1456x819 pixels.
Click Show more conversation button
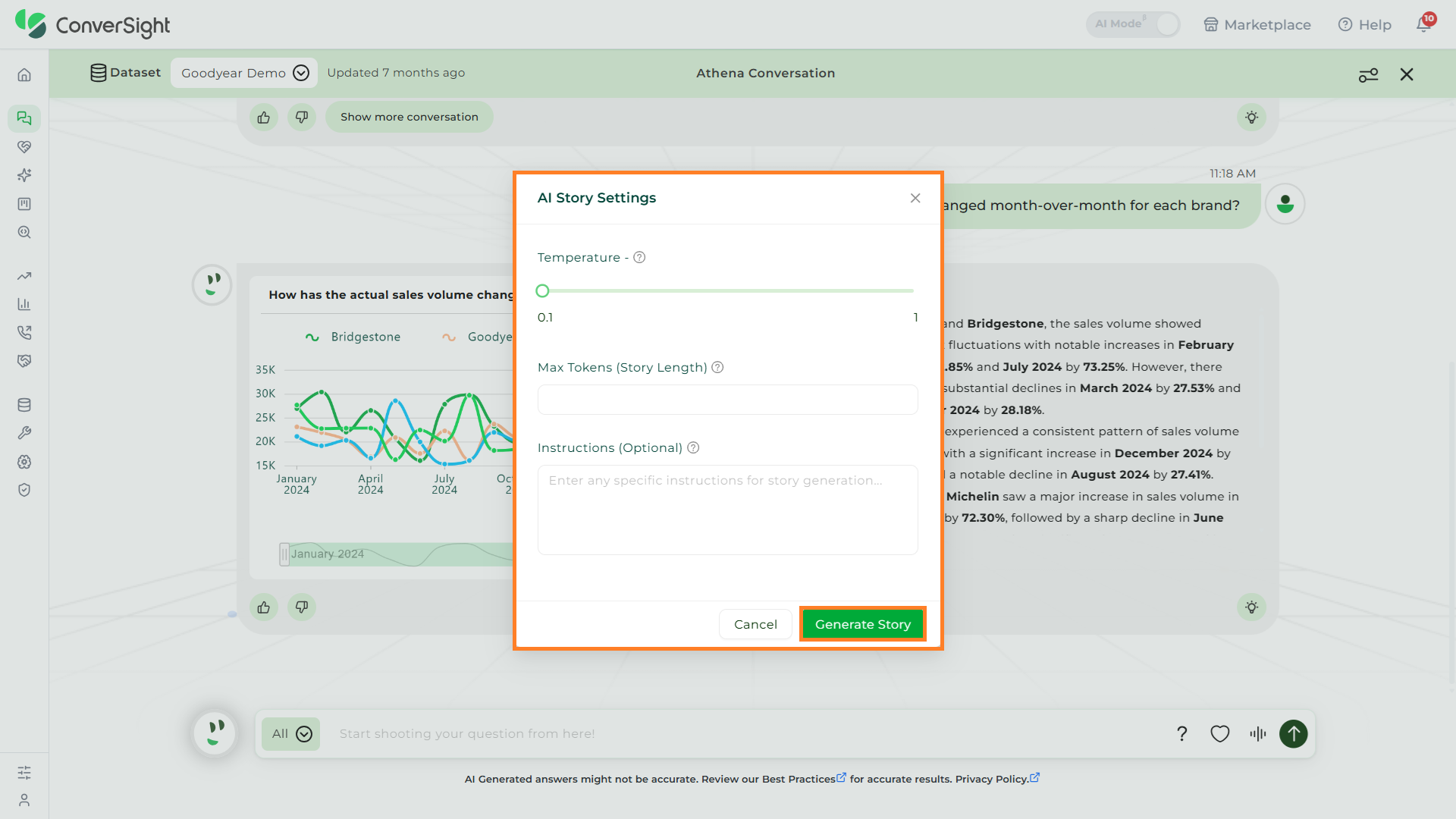click(x=409, y=117)
